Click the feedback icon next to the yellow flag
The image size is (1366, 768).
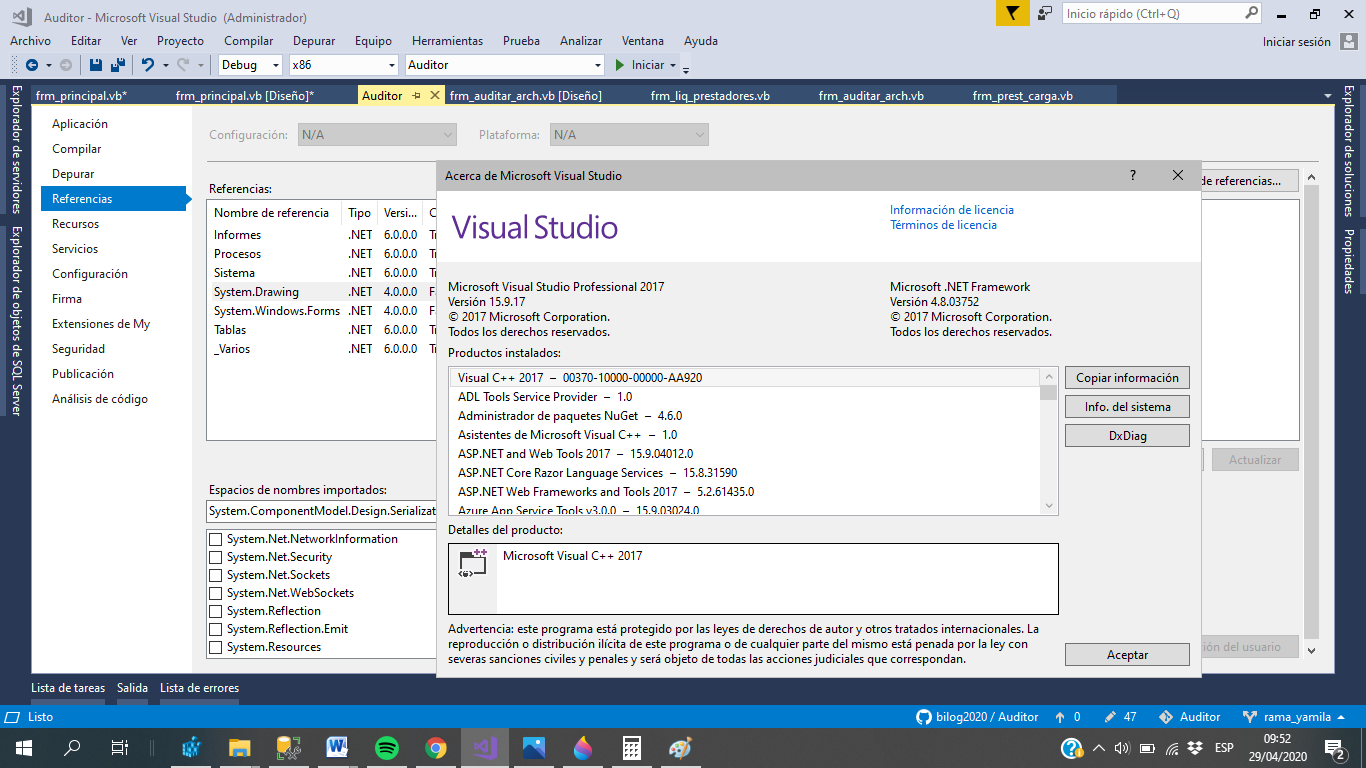coord(1045,13)
